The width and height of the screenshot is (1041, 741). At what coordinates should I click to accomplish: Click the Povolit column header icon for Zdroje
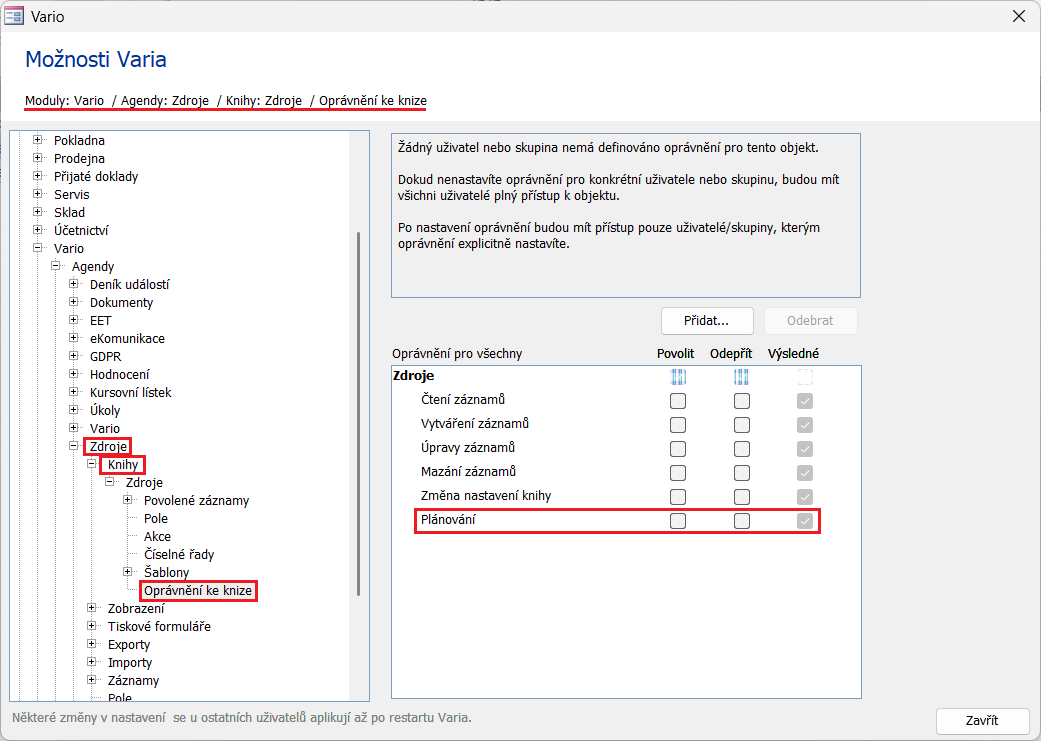(x=678, y=377)
